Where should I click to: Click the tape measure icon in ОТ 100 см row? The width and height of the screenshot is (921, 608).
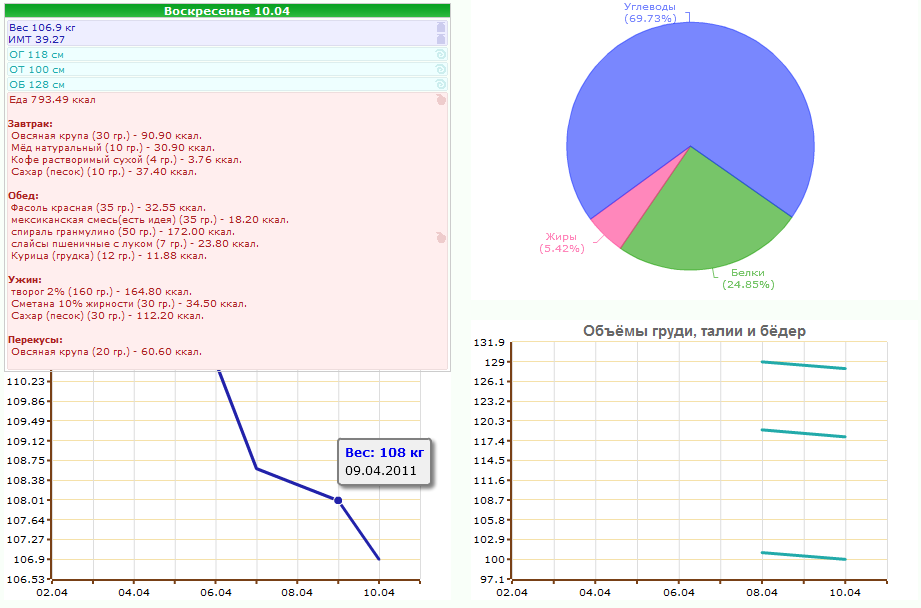441,69
